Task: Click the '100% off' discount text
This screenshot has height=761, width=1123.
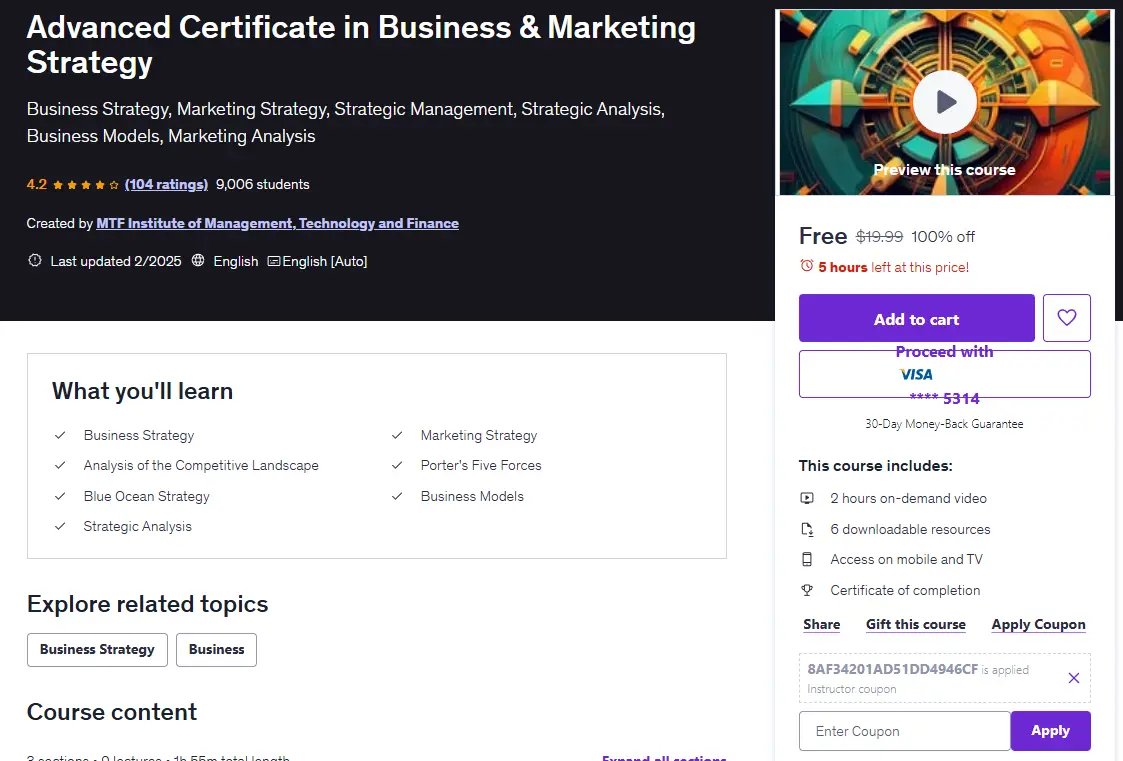Action: (x=943, y=236)
